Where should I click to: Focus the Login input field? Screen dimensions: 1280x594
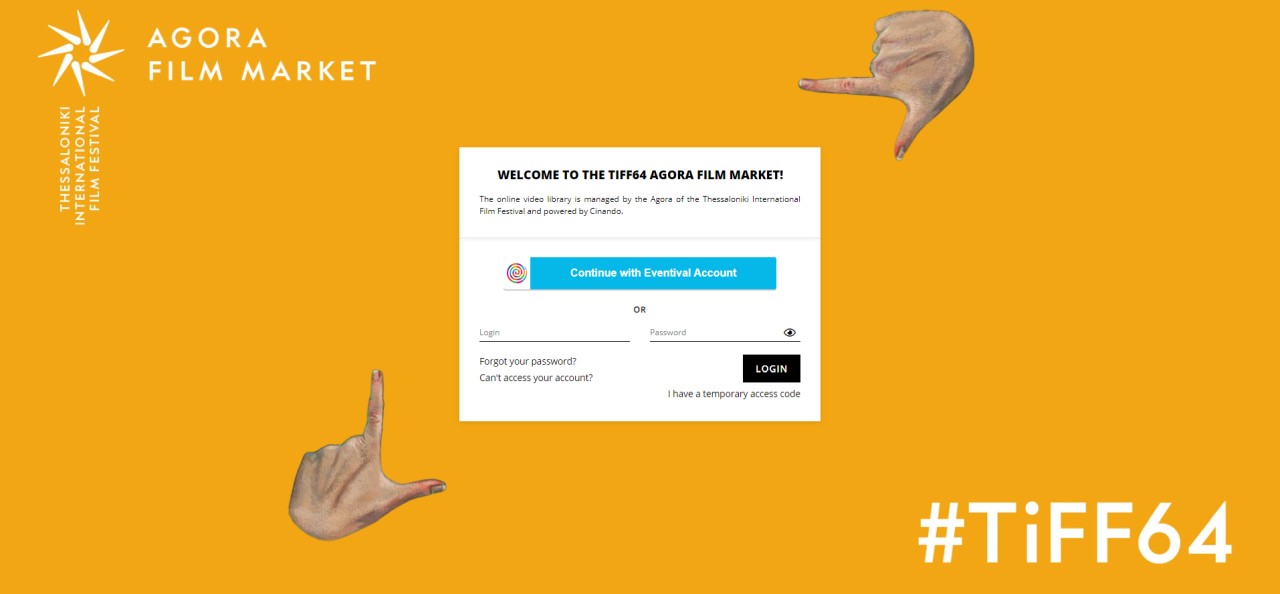tap(554, 333)
